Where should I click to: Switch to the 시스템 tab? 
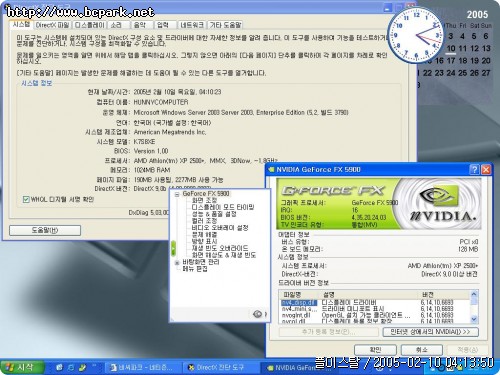(21, 24)
